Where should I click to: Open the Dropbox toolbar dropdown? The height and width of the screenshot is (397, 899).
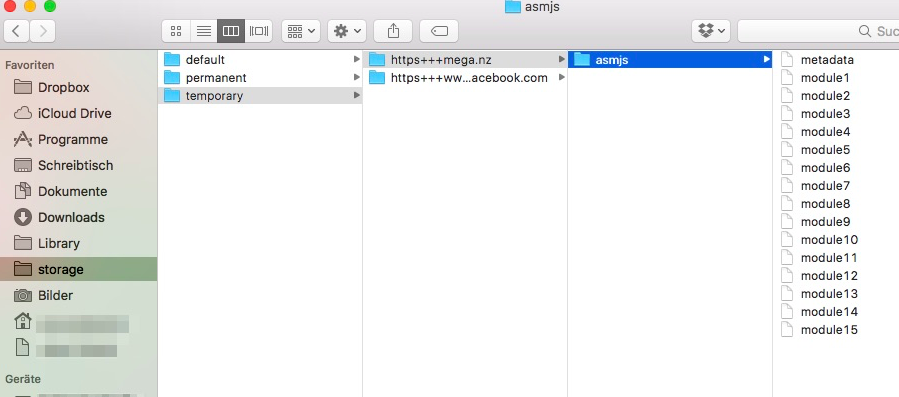pos(711,31)
